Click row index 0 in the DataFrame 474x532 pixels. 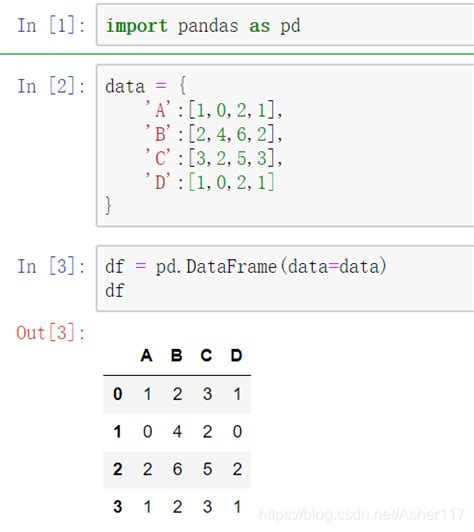pyautogui.click(x=118, y=394)
